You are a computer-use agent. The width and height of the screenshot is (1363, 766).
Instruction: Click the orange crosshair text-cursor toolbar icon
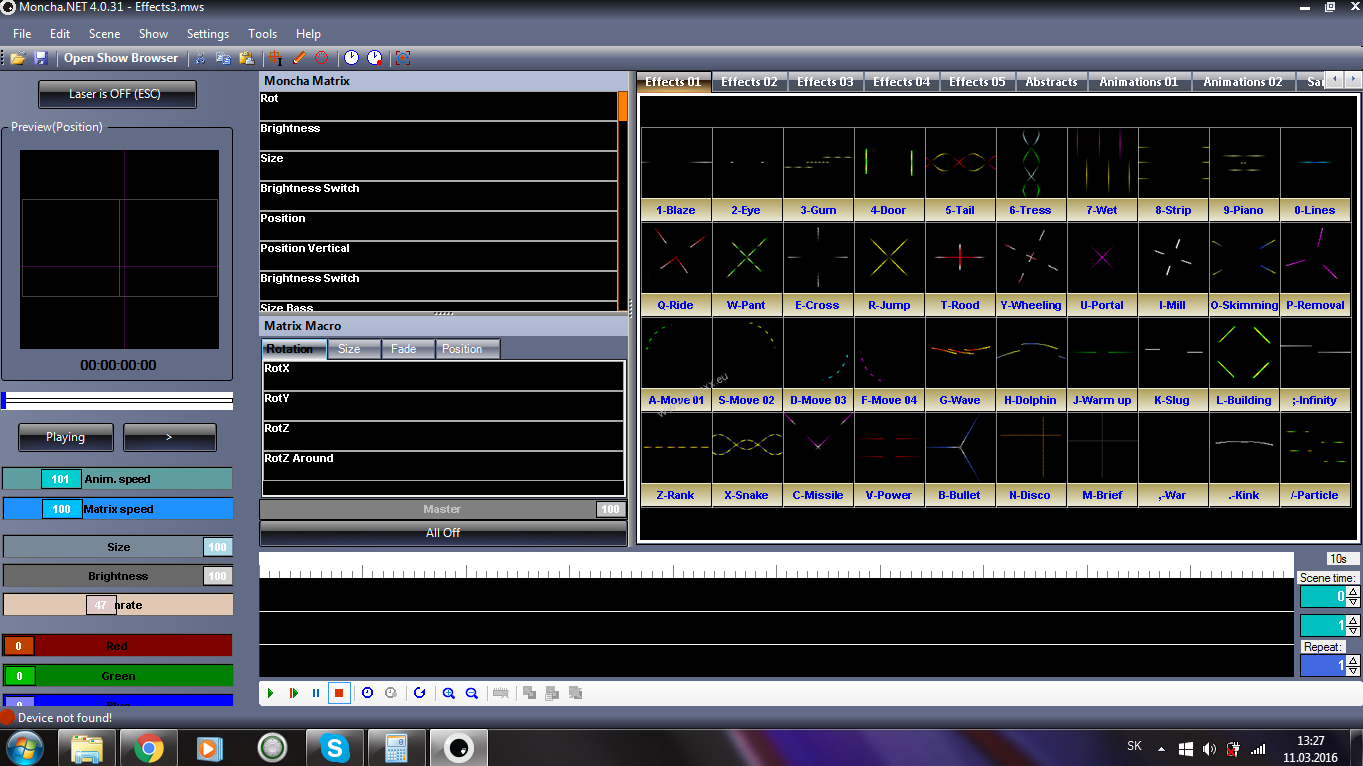(275, 58)
